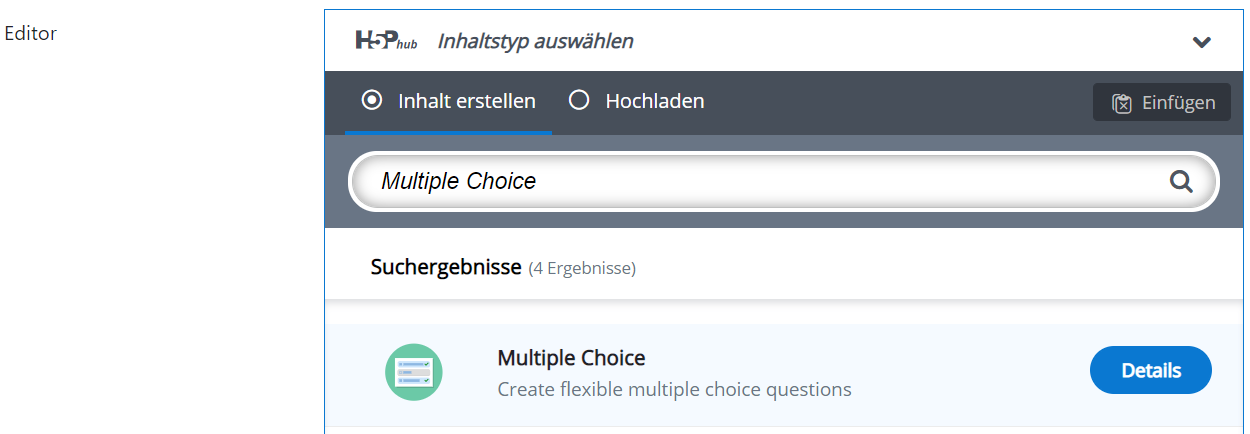Collapse the hub panel with the chevron
1250x434 pixels.
coord(1202,42)
